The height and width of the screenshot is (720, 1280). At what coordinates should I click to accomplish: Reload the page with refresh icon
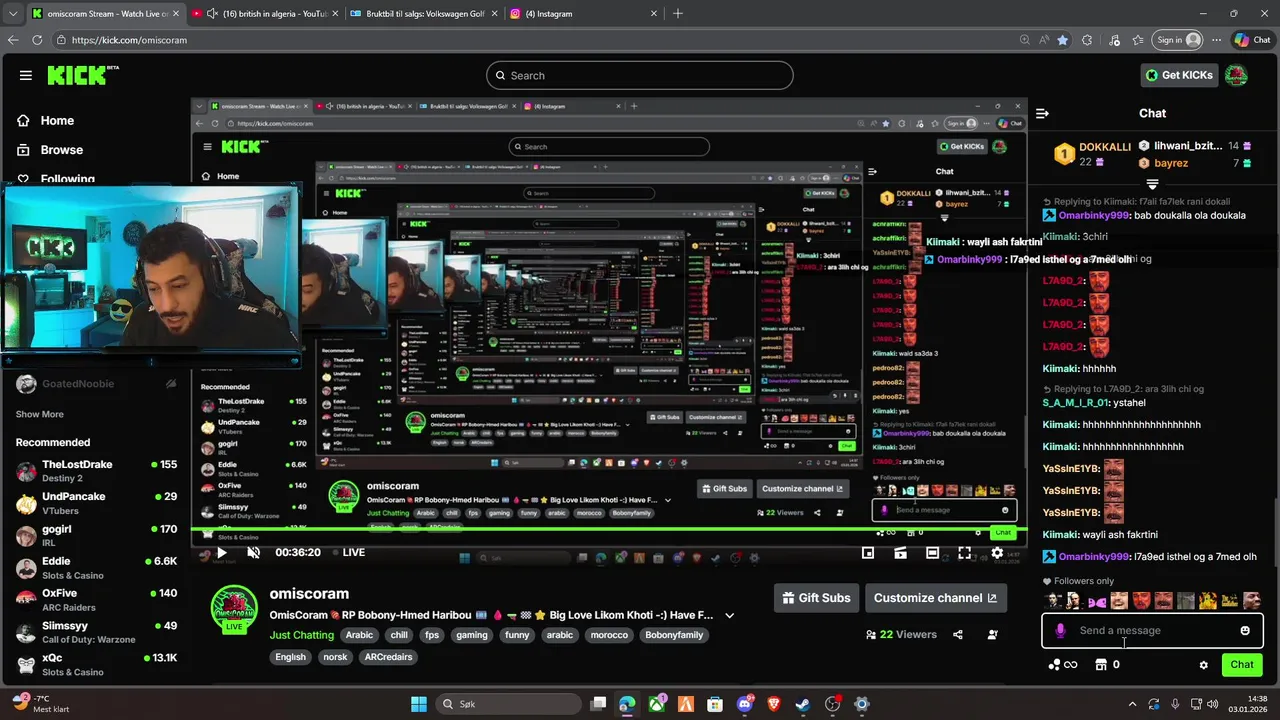click(37, 40)
